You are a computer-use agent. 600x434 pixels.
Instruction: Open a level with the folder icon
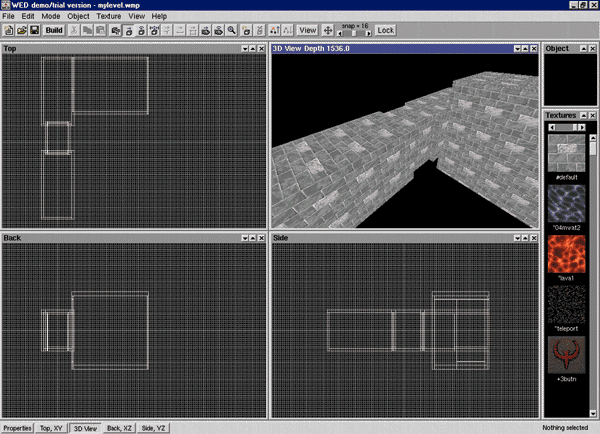[x=21, y=31]
